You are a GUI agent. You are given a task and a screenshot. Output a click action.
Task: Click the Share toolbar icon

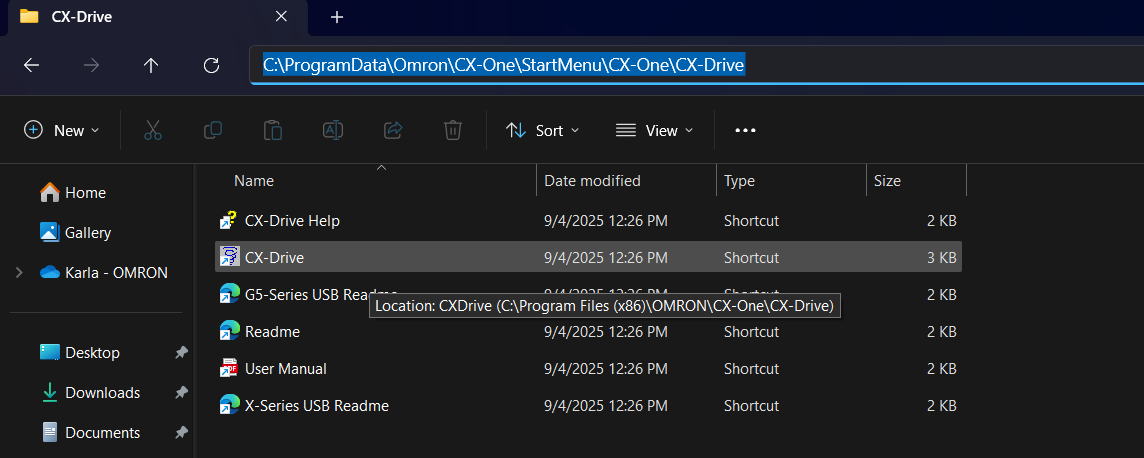(x=393, y=131)
